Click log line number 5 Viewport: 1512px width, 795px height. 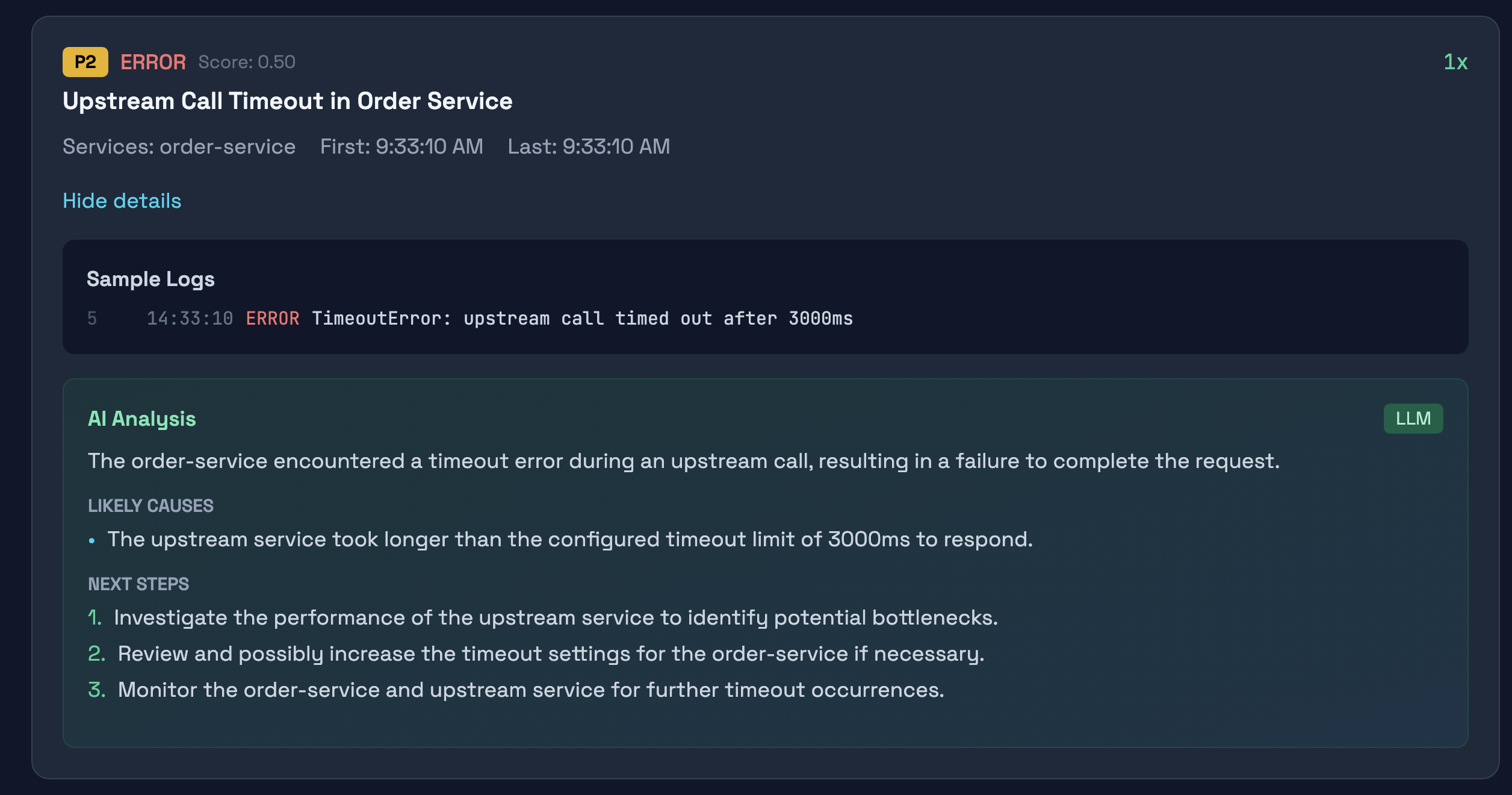click(91, 318)
